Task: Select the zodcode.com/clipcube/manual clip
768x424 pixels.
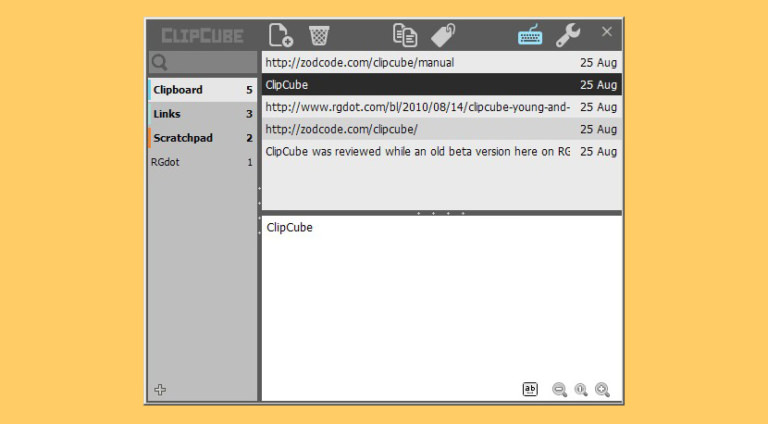Action: point(442,63)
